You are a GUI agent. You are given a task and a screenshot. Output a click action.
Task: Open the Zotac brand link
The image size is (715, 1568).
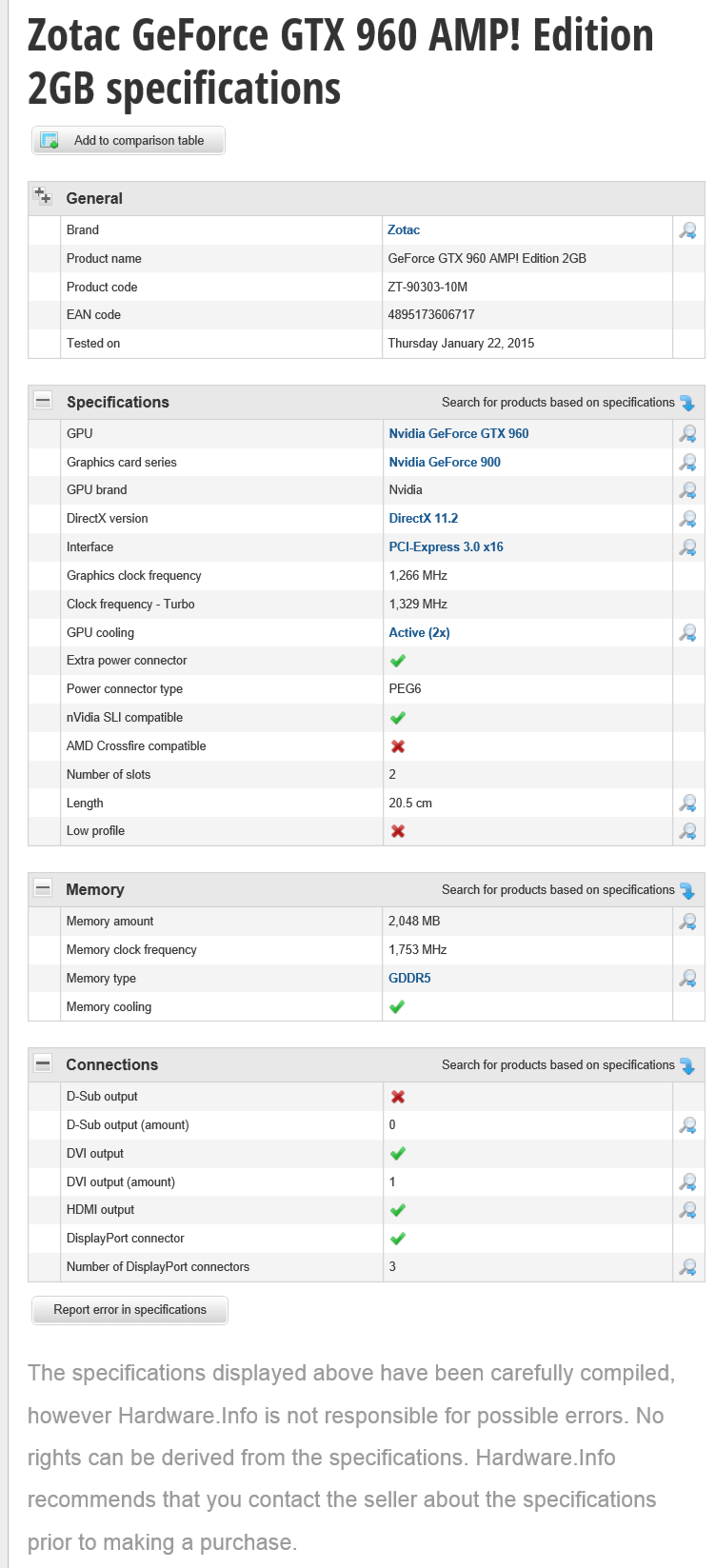[x=404, y=230]
